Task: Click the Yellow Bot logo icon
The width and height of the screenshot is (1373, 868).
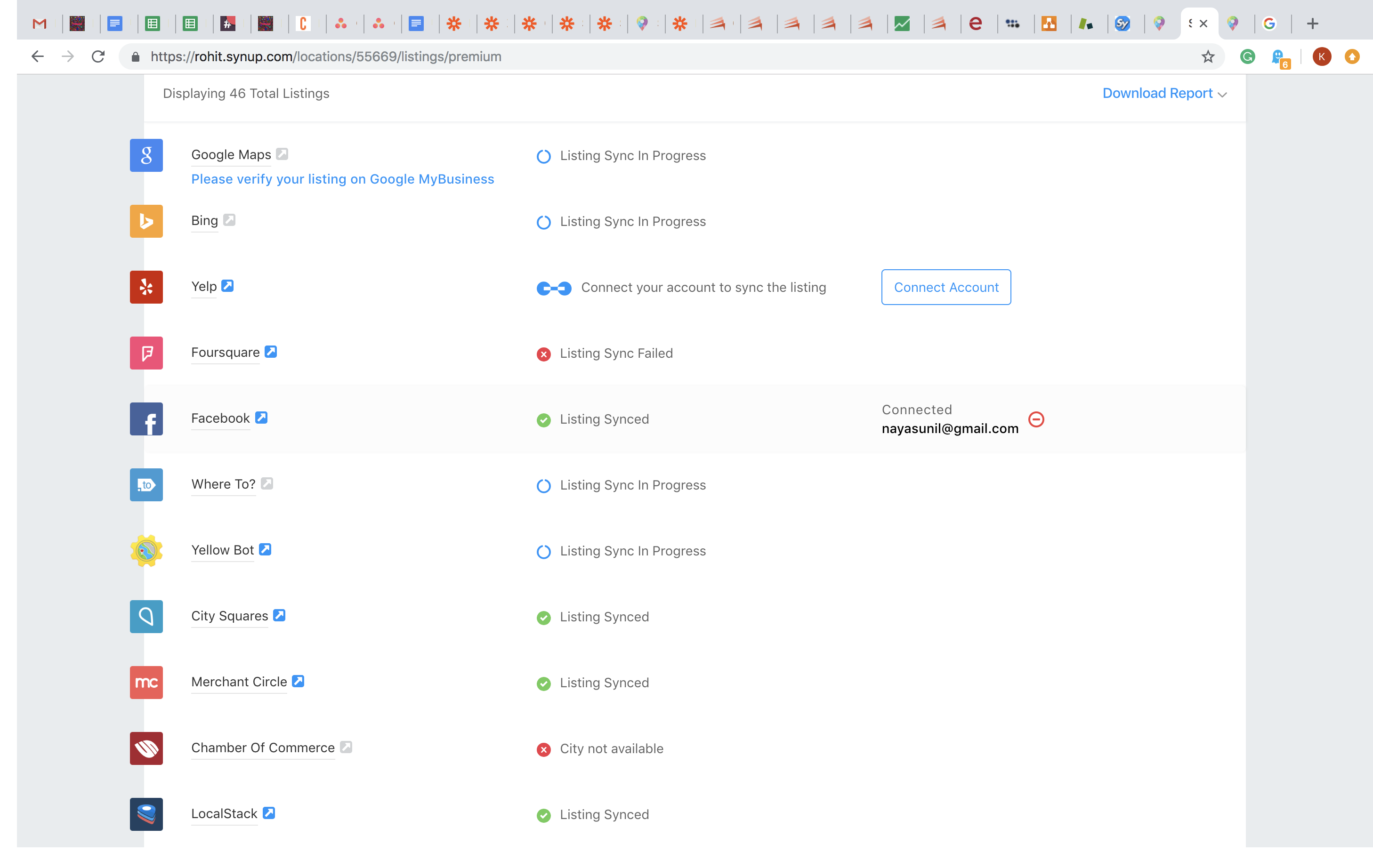Action: point(146,551)
